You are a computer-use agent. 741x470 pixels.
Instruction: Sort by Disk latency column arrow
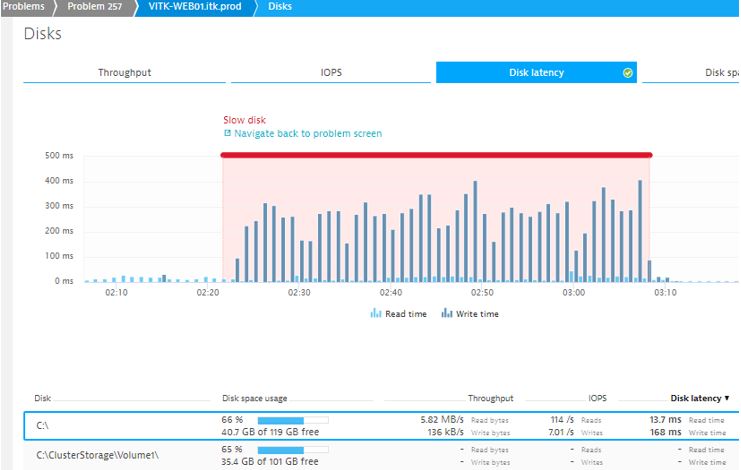[726, 398]
